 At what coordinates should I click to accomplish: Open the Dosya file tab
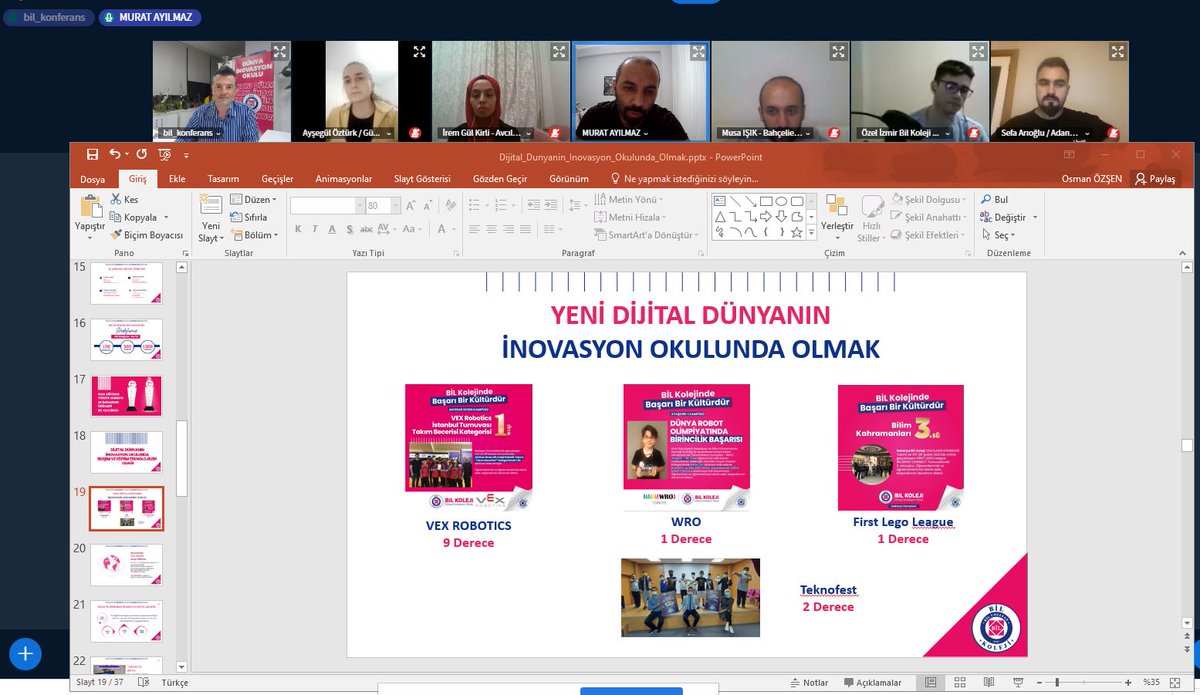[93, 179]
